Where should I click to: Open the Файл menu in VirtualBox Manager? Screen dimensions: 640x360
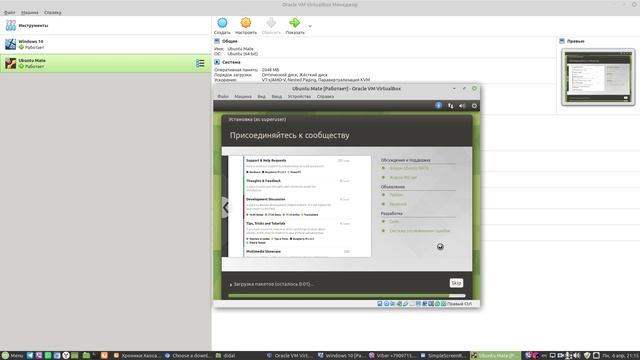[9, 13]
